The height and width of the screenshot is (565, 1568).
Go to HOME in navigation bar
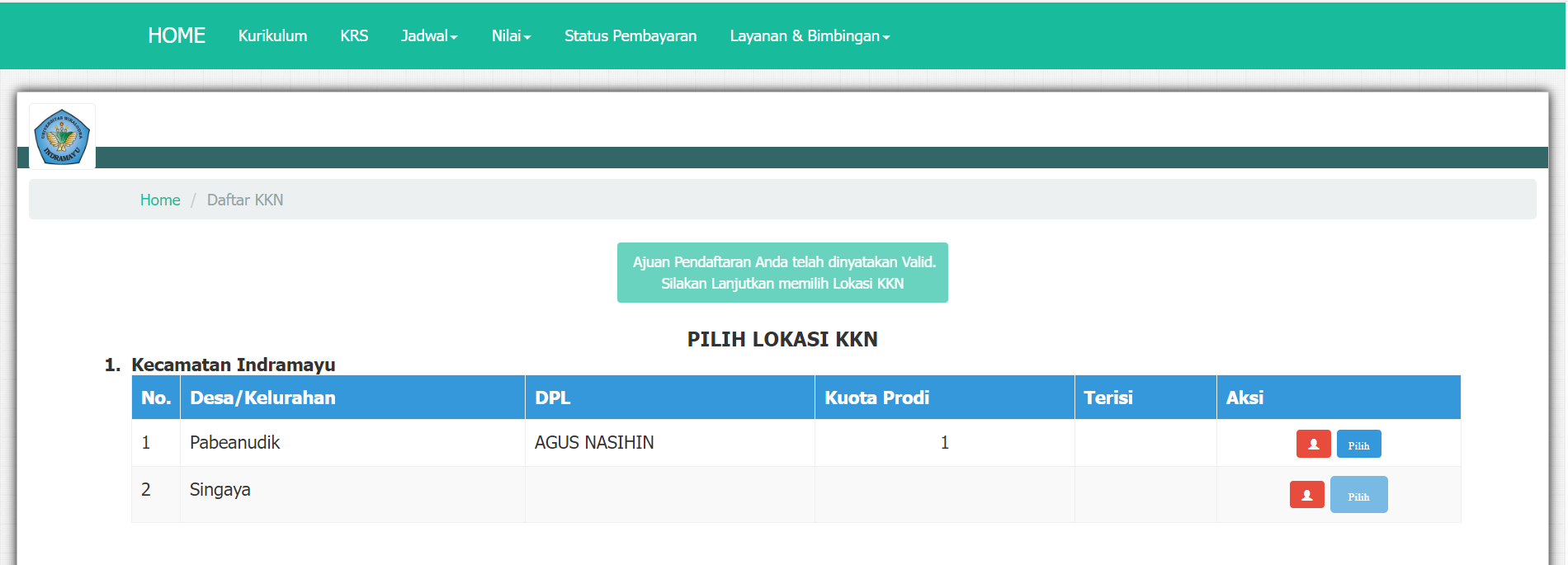pos(177,35)
